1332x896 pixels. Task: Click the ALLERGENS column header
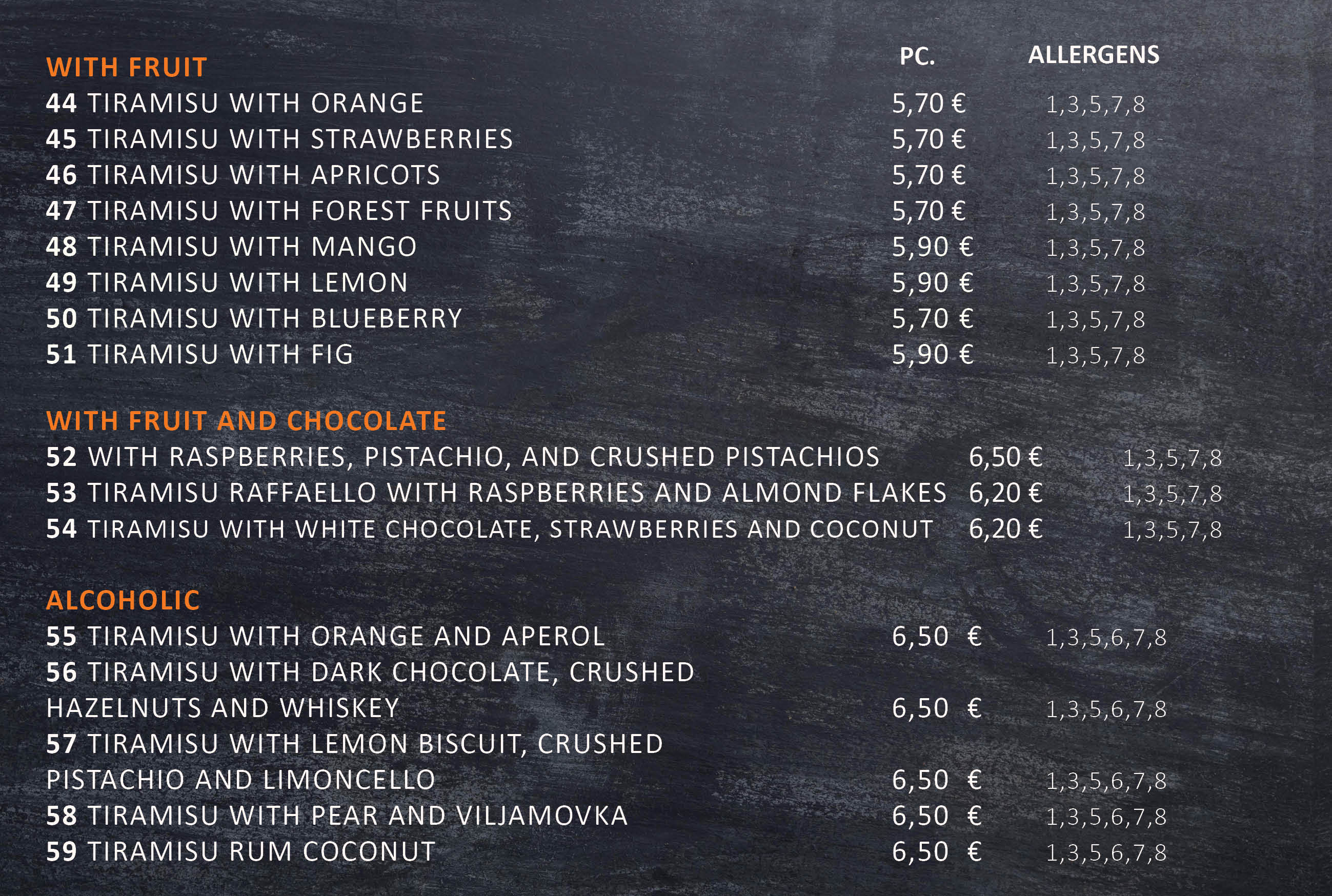click(1094, 55)
